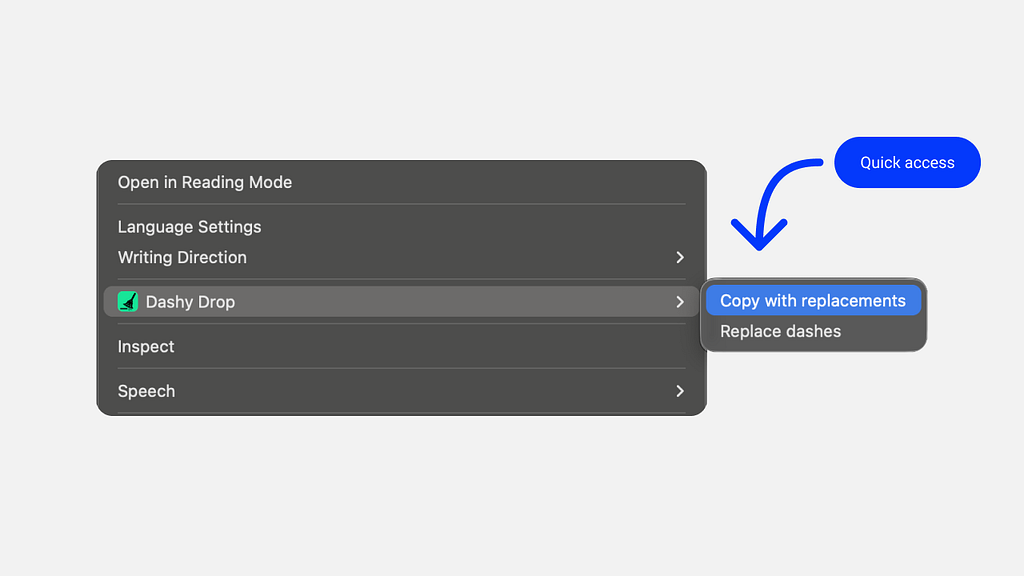This screenshot has width=1024, height=576.
Task: Click the divider line below Open in Reading Mode
Action: (400, 204)
